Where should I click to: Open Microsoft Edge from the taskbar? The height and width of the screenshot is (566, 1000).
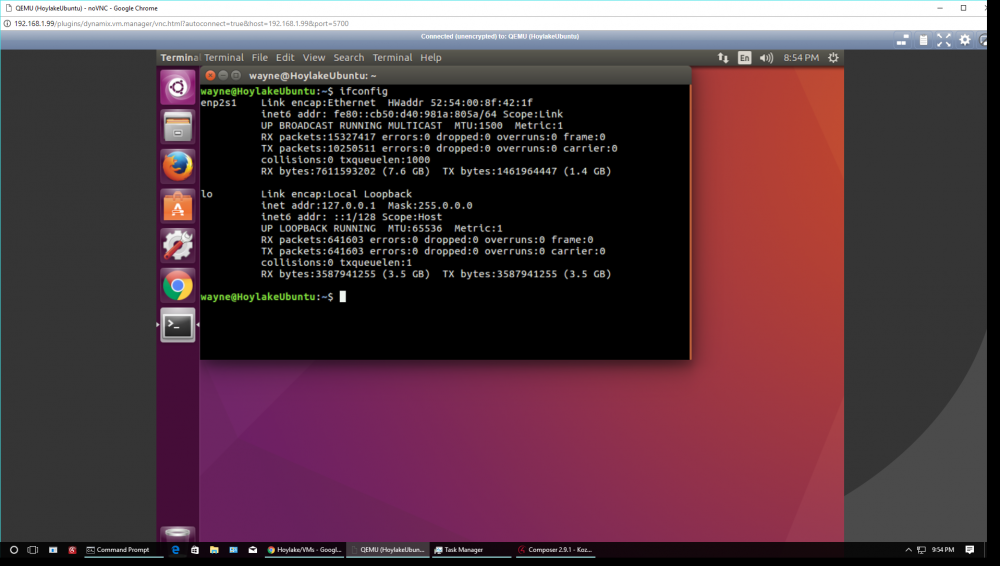point(175,550)
